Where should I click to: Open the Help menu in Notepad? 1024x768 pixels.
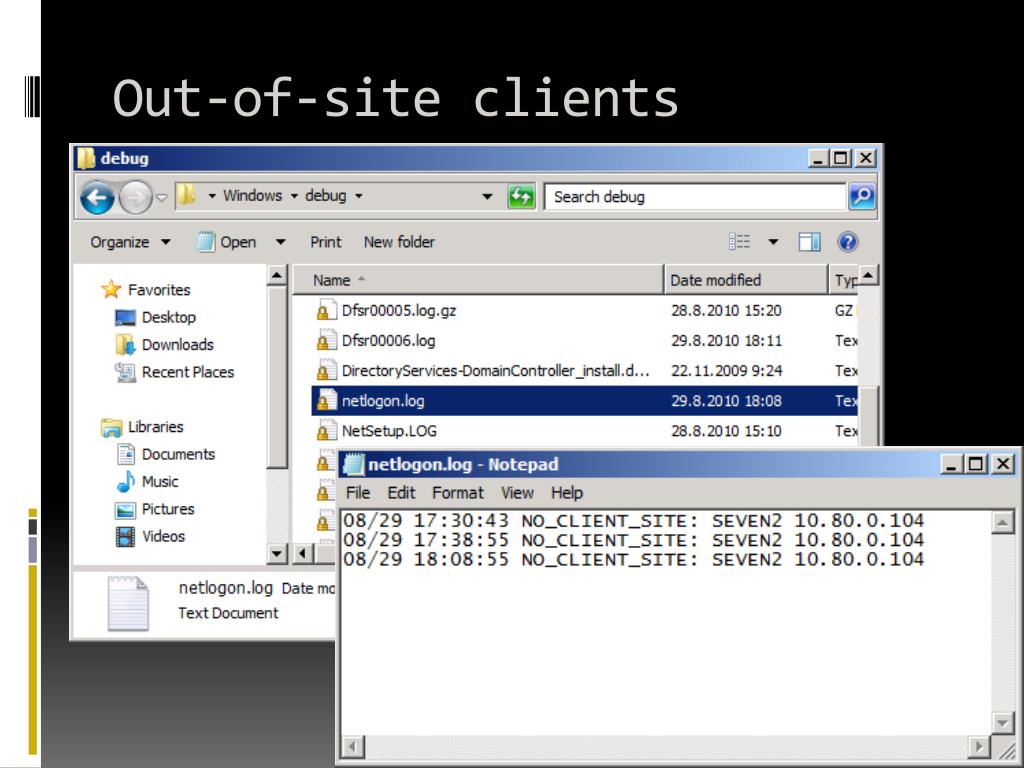coord(567,492)
